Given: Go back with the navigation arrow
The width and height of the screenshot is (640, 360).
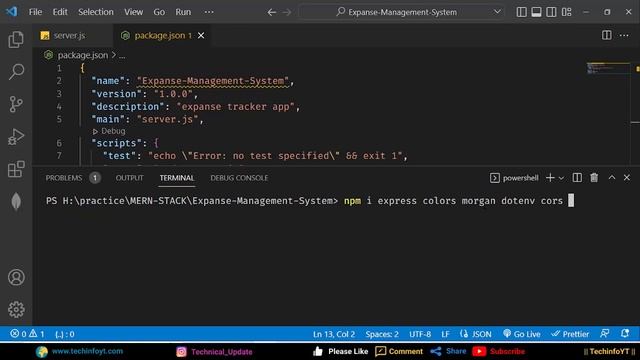Looking at the screenshot, I should point(271,12).
